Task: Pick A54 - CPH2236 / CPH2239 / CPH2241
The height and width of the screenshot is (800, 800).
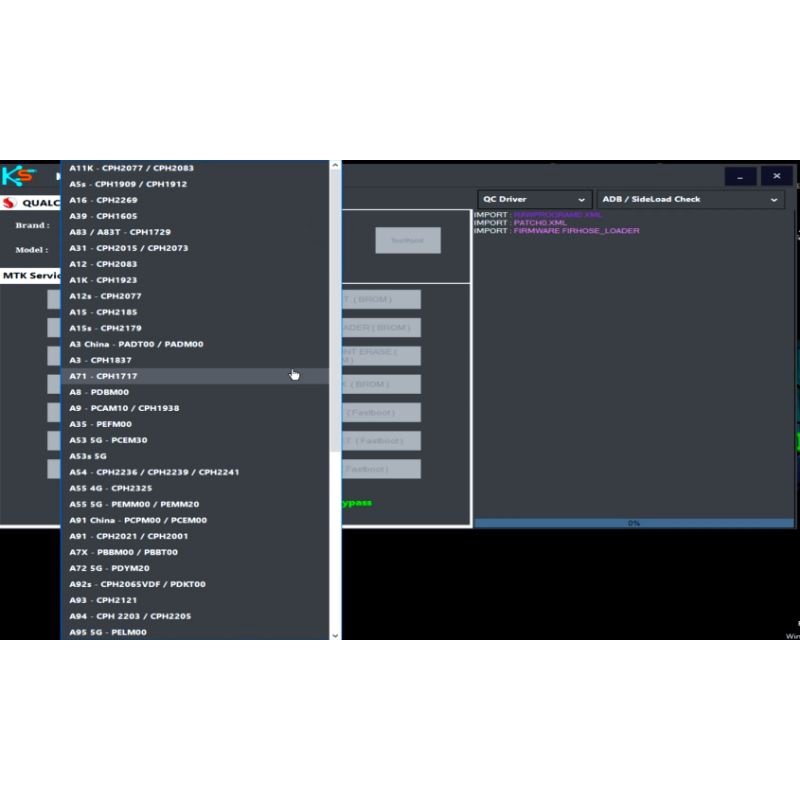Action: pyautogui.click(x=195, y=472)
